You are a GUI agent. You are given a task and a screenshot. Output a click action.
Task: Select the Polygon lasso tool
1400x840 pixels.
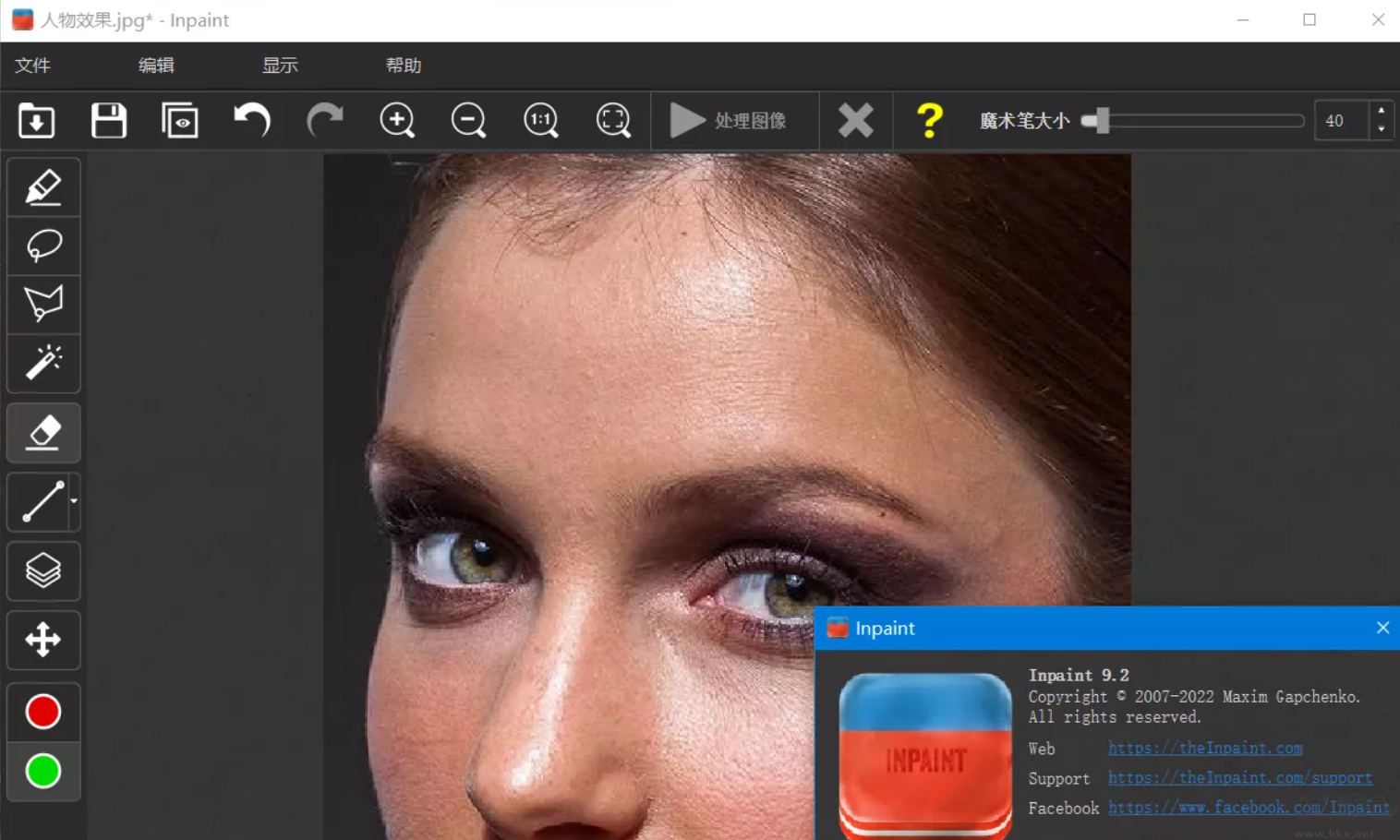[43, 304]
